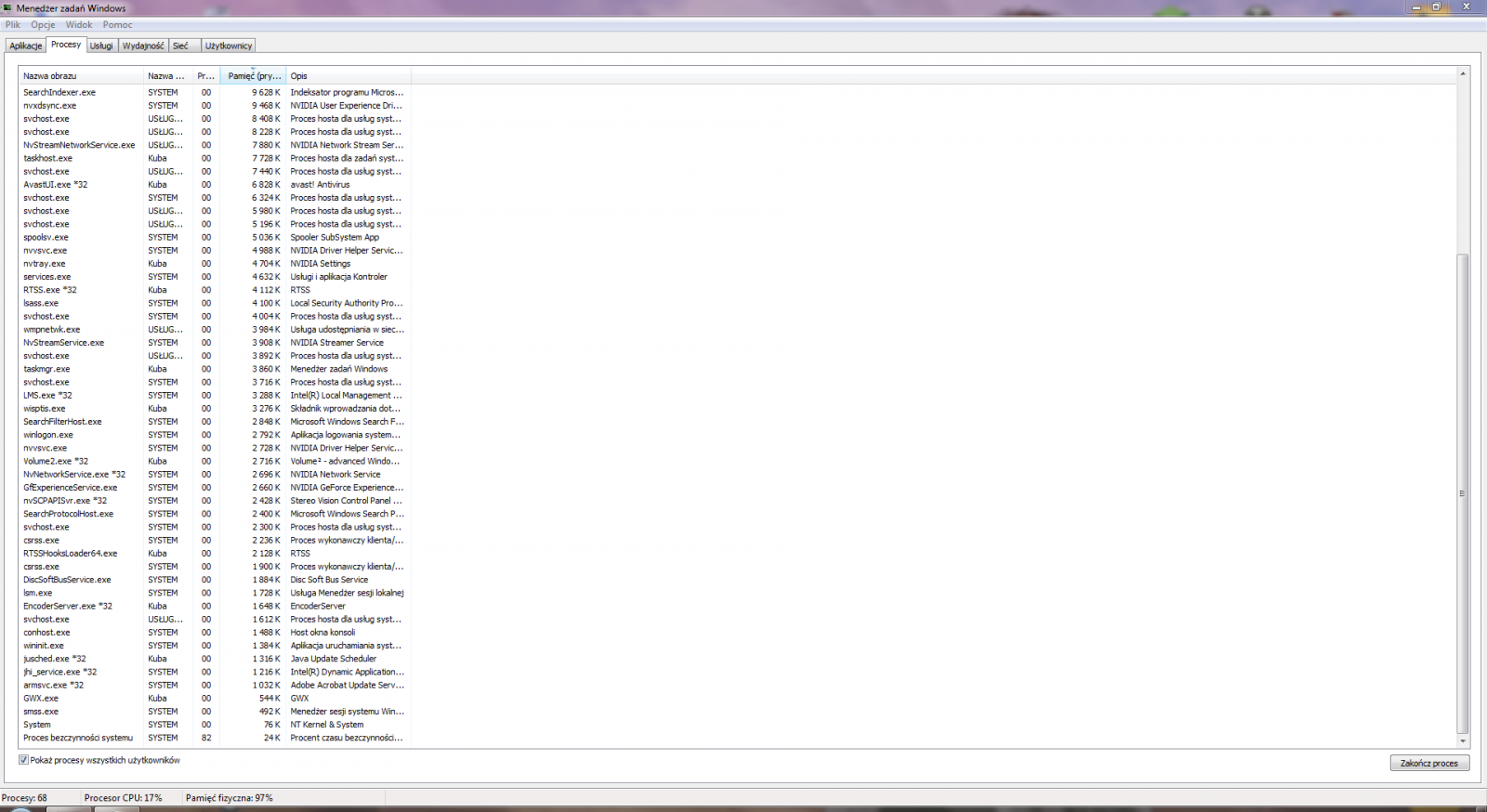Screen dimensions: 1487x812
Task: Select the Procesy tab
Action: pyautogui.click(x=66, y=45)
